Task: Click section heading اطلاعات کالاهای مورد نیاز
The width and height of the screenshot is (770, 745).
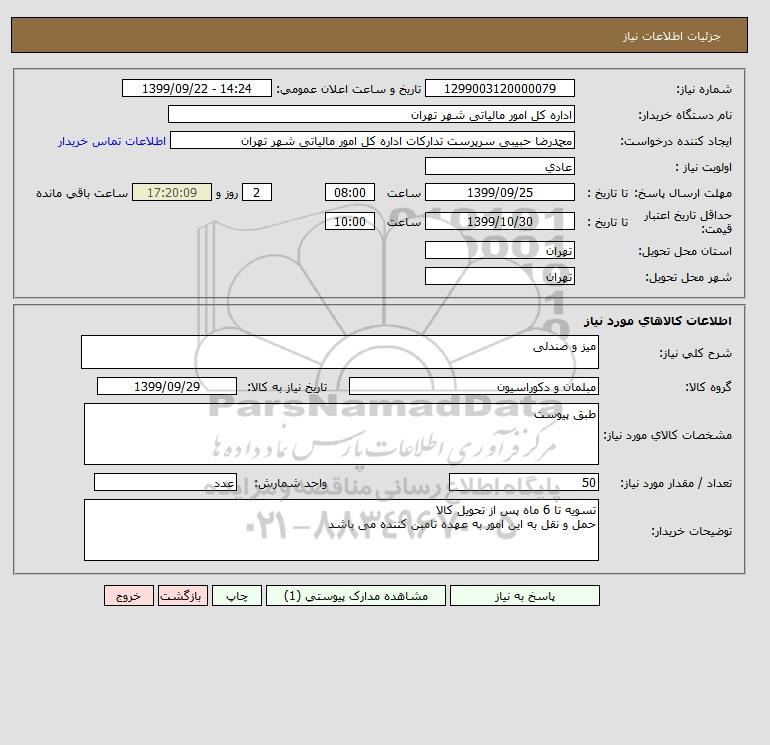Action: (658, 321)
